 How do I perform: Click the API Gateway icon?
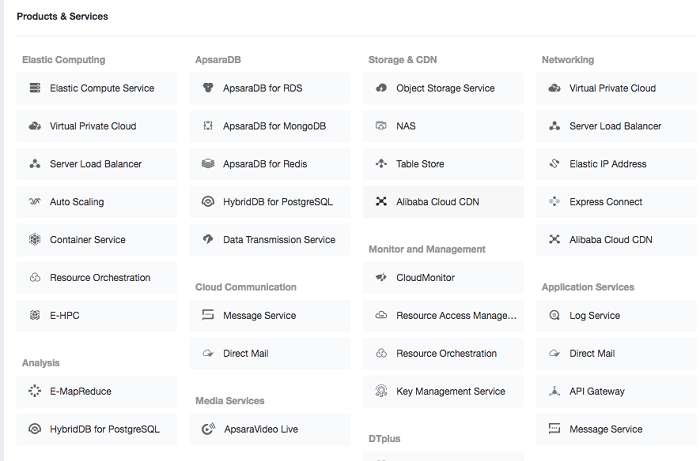(x=554, y=391)
